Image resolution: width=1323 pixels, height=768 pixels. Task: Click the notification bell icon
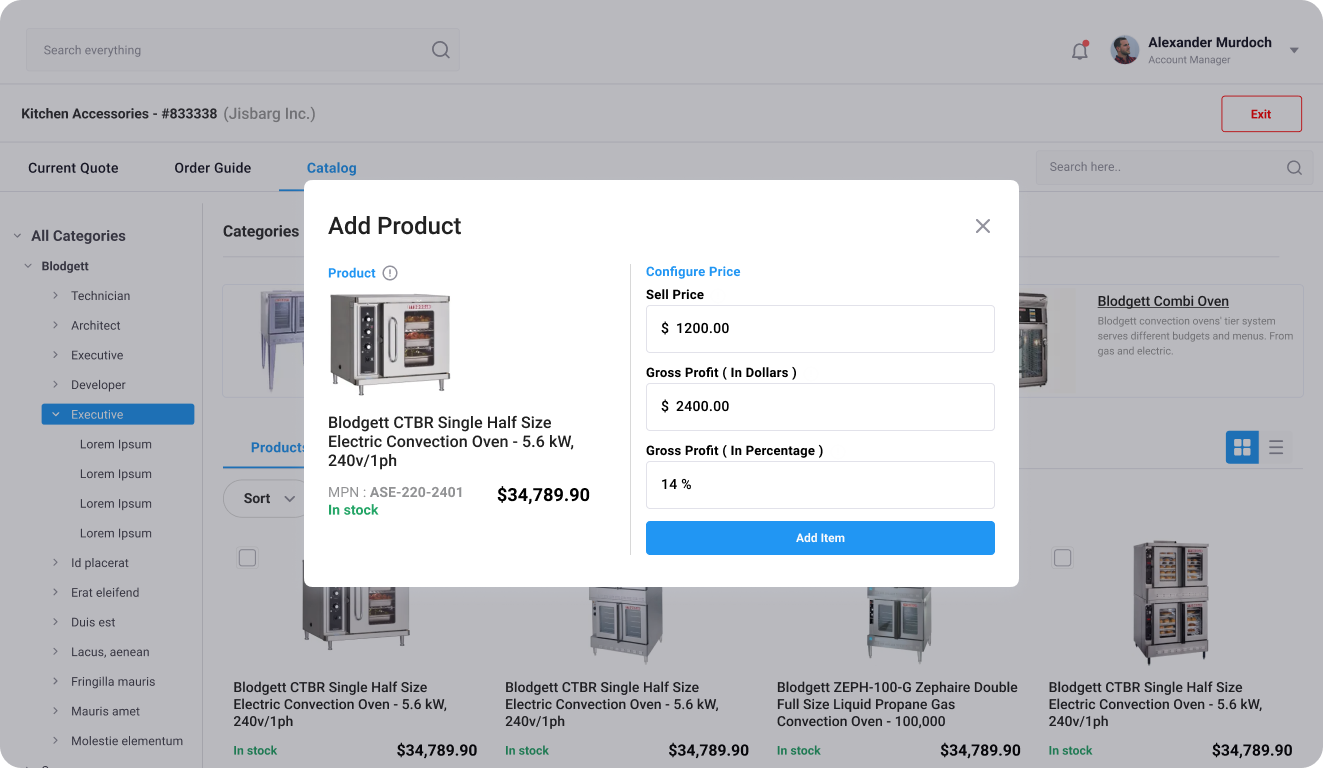tap(1080, 51)
